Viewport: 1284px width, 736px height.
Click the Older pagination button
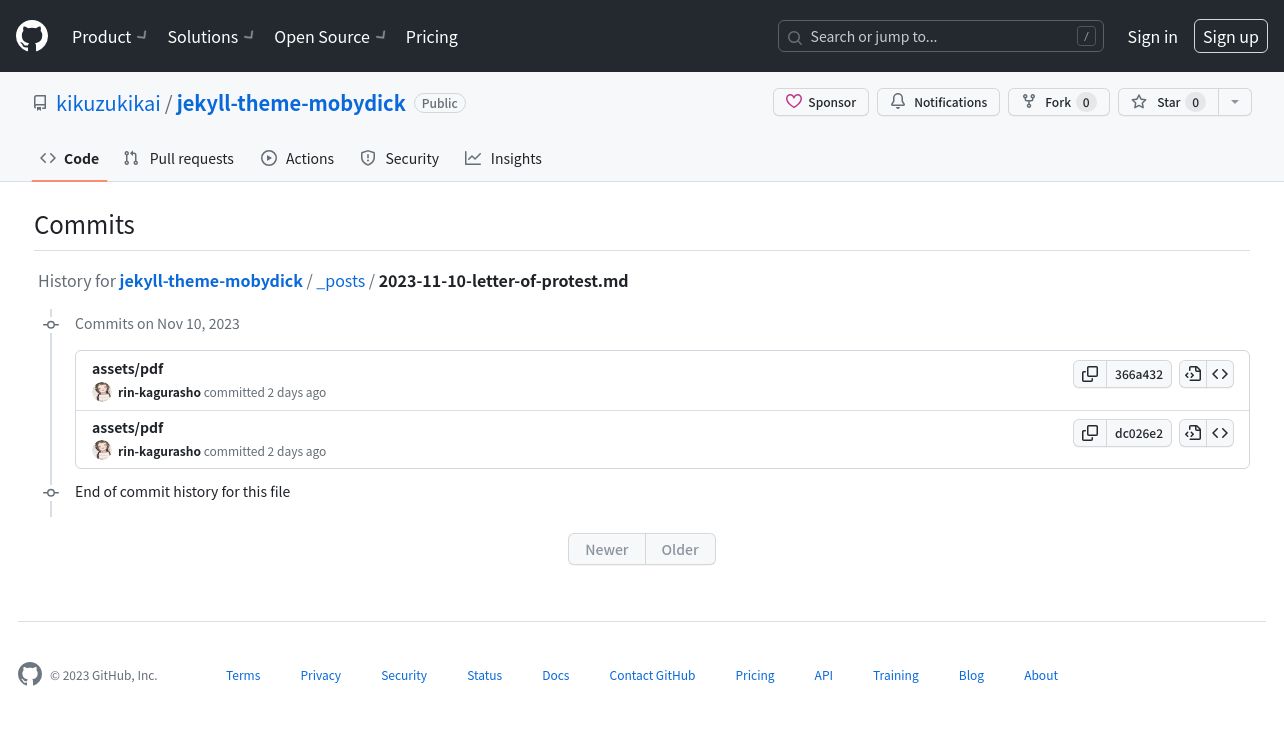coord(680,549)
